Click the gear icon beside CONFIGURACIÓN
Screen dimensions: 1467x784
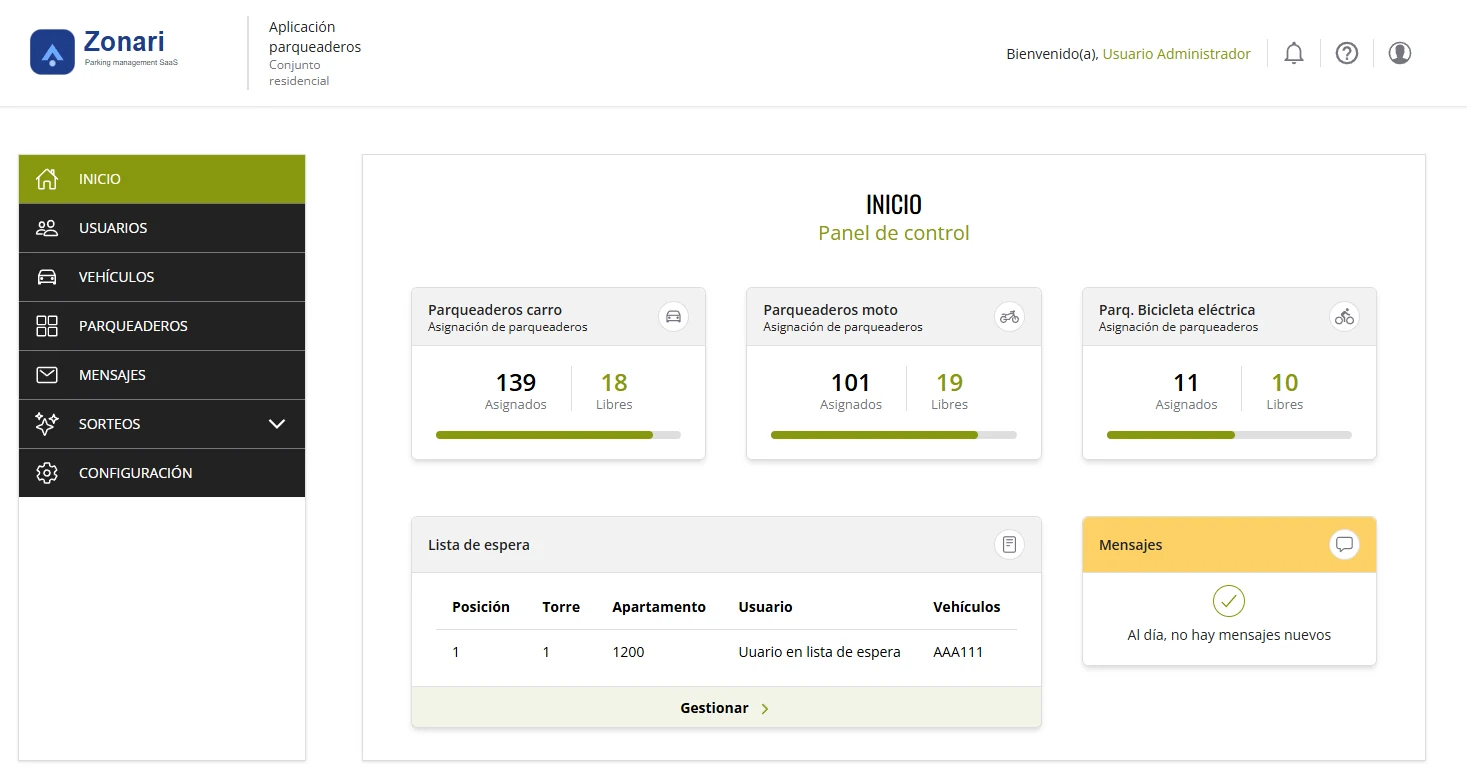coord(47,473)
